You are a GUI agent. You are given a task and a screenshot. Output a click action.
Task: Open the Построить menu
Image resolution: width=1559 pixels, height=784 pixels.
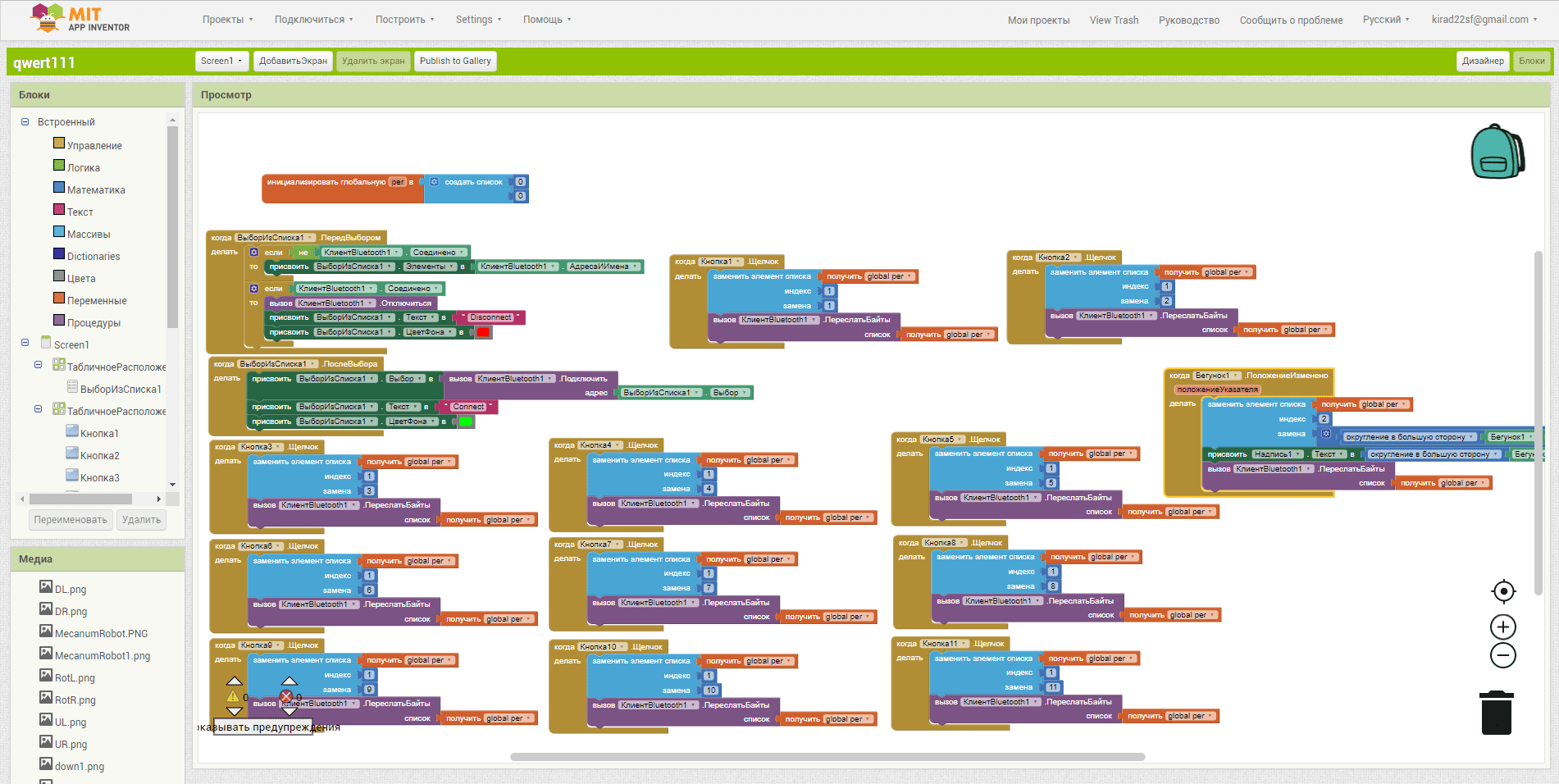coord(404,20)
